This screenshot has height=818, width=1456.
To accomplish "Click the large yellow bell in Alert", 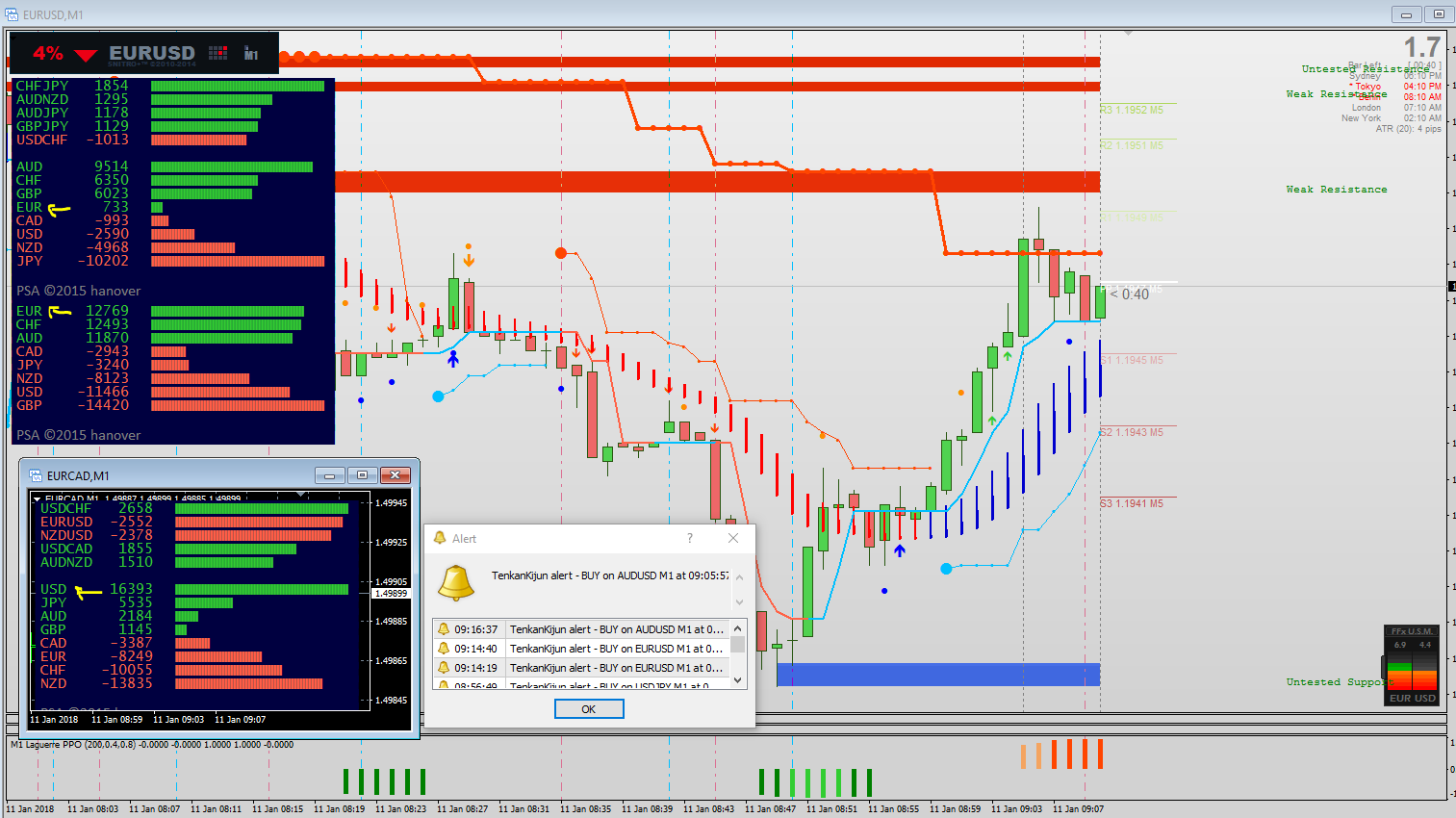I will [x=456, y=581].
